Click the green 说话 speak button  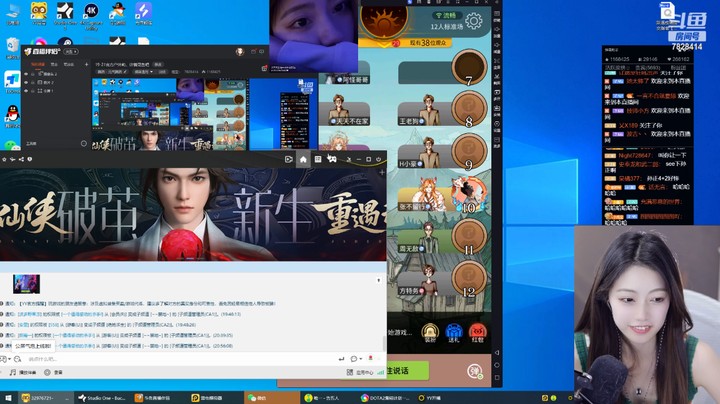(x=407, y=370)
